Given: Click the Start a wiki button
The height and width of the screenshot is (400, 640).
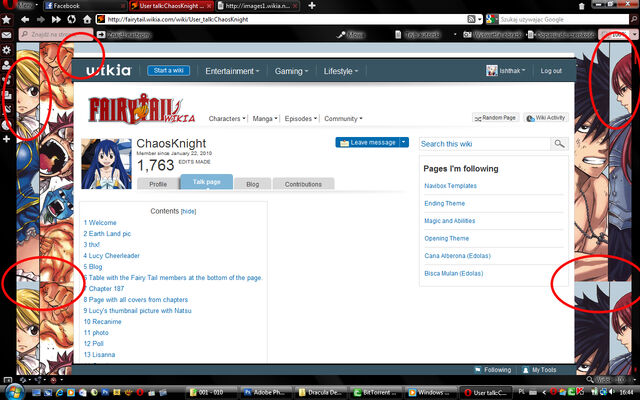Looking at the screenshot, I should [169, 71].
